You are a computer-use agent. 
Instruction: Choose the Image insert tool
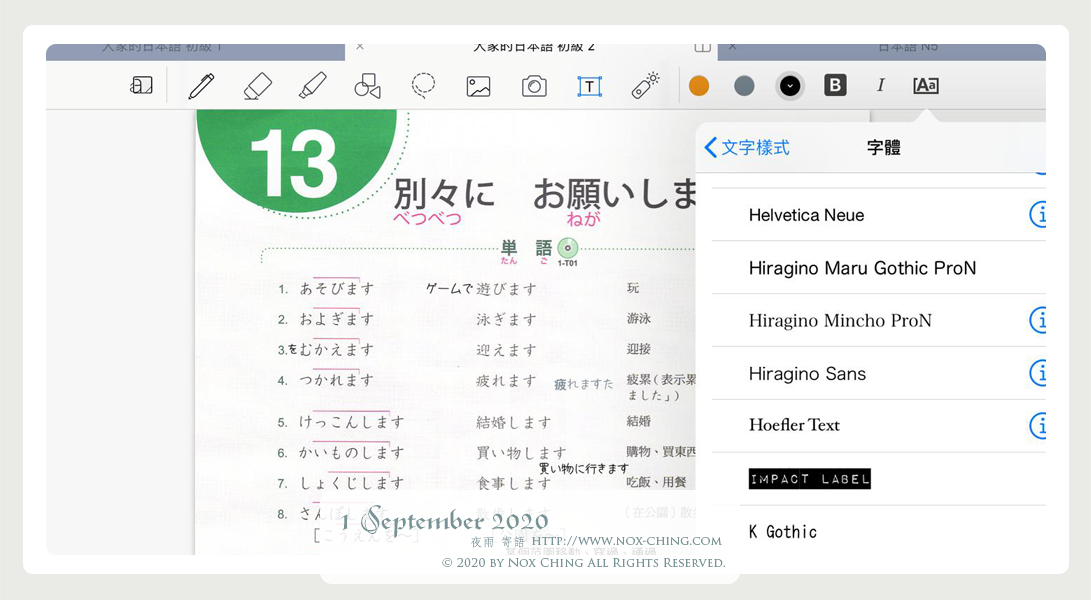(x=479, y=86)
